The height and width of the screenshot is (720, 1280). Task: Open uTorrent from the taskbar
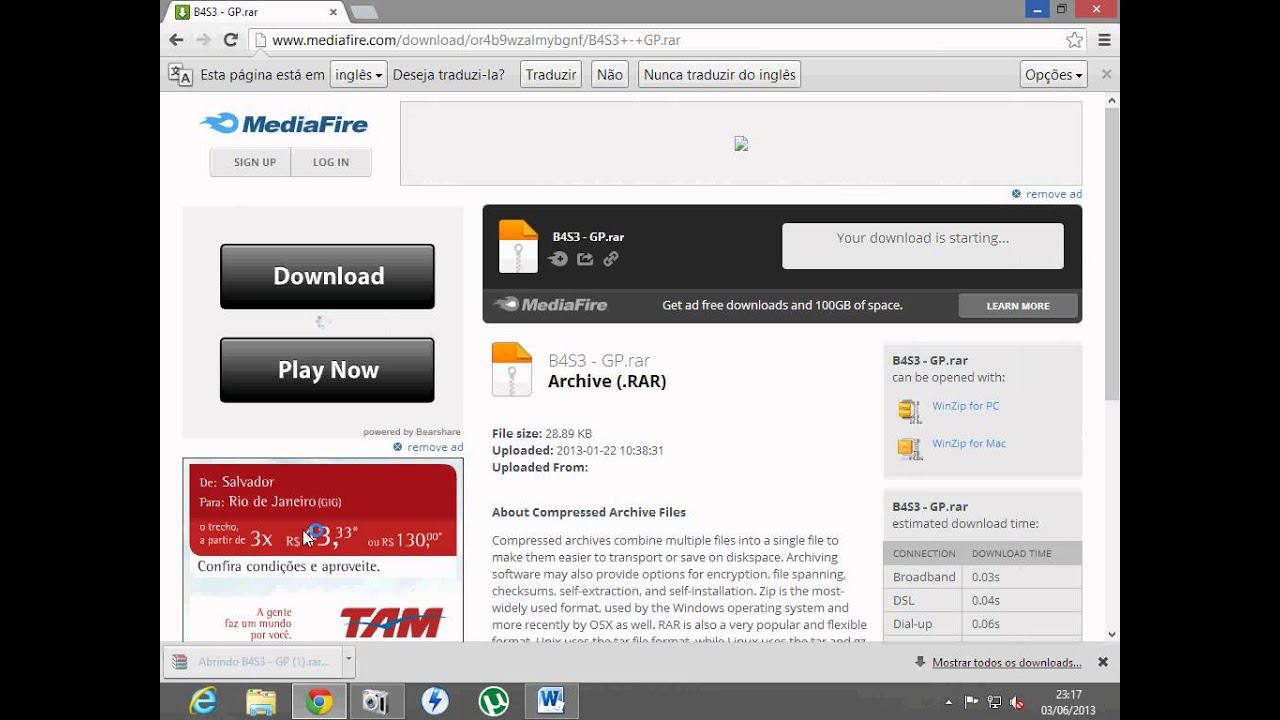click(493, 701)
